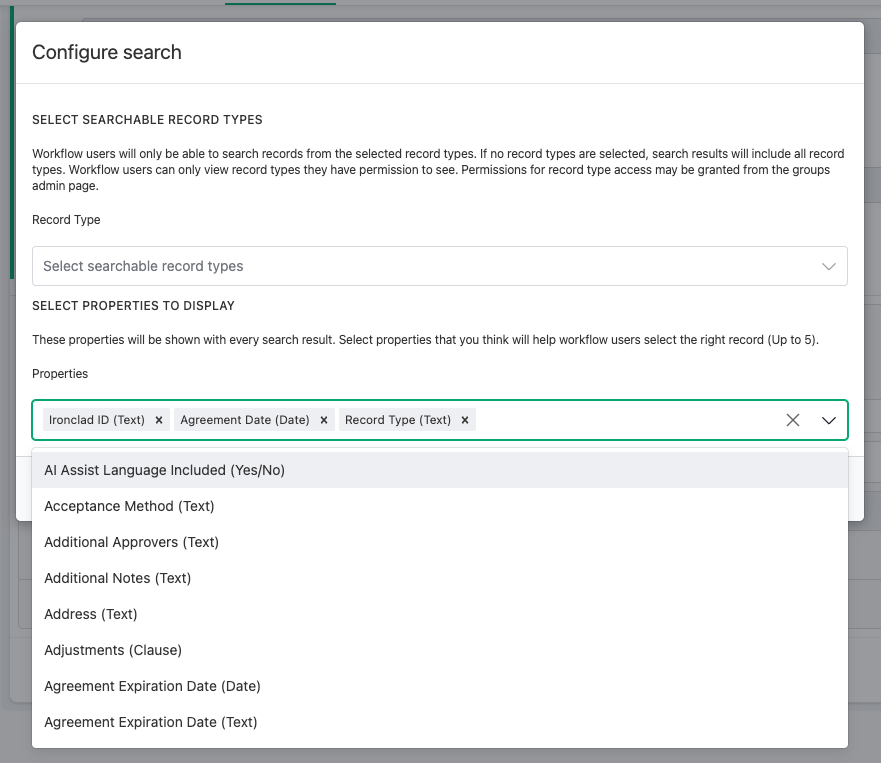Click the Select searchable record types field
The width and height of the screenshot is (881, 763).
point(439,266)
